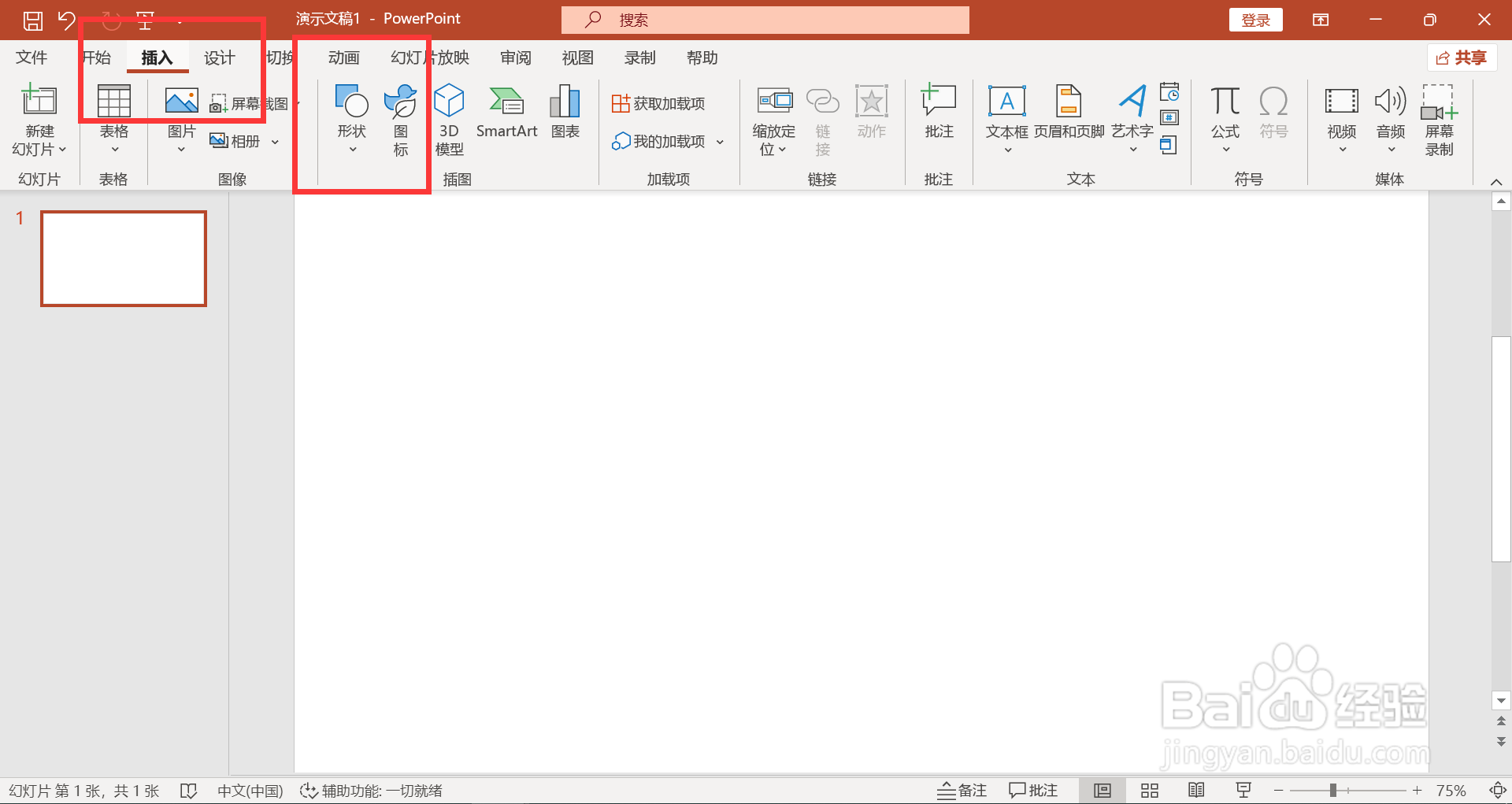Screen dimensions: 1512x804
Task: Insert a video
Action: (x=1342, y=119)
